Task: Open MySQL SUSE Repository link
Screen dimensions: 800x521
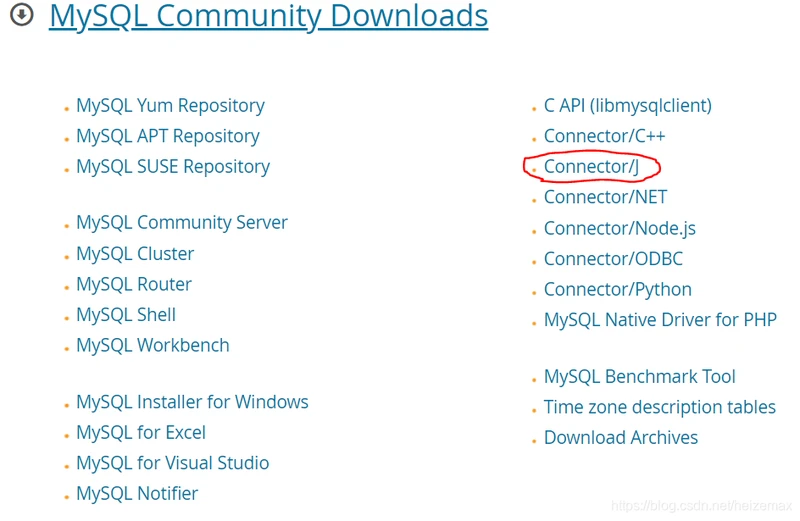Action: pyautogui.click(x=173, y=167)
